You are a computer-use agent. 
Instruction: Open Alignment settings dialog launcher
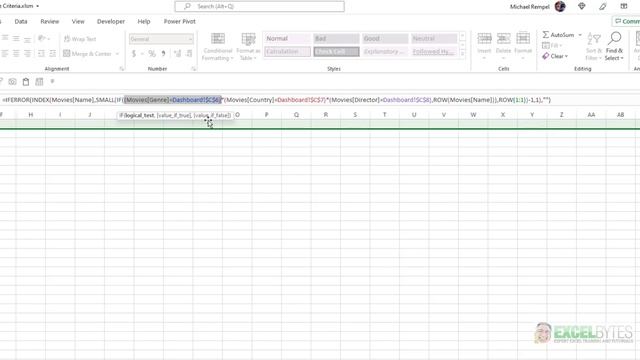(x=122, y=69)
